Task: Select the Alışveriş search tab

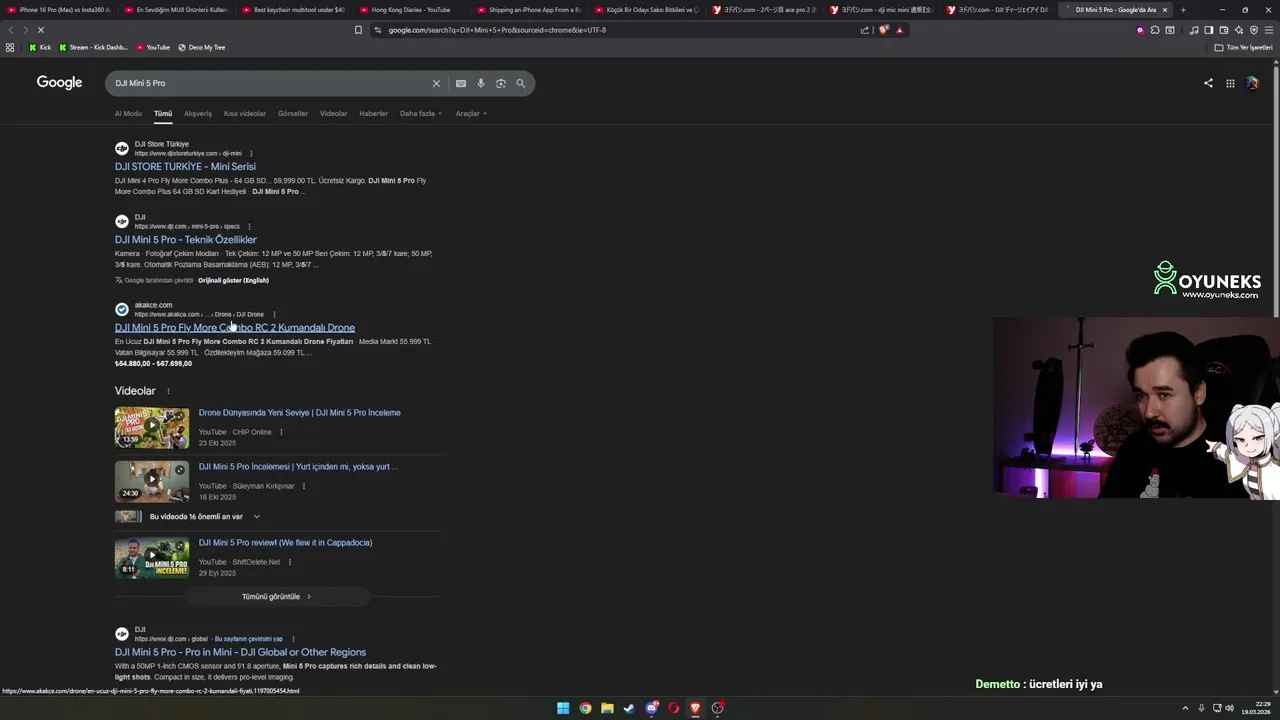Action: click(198, 113)
